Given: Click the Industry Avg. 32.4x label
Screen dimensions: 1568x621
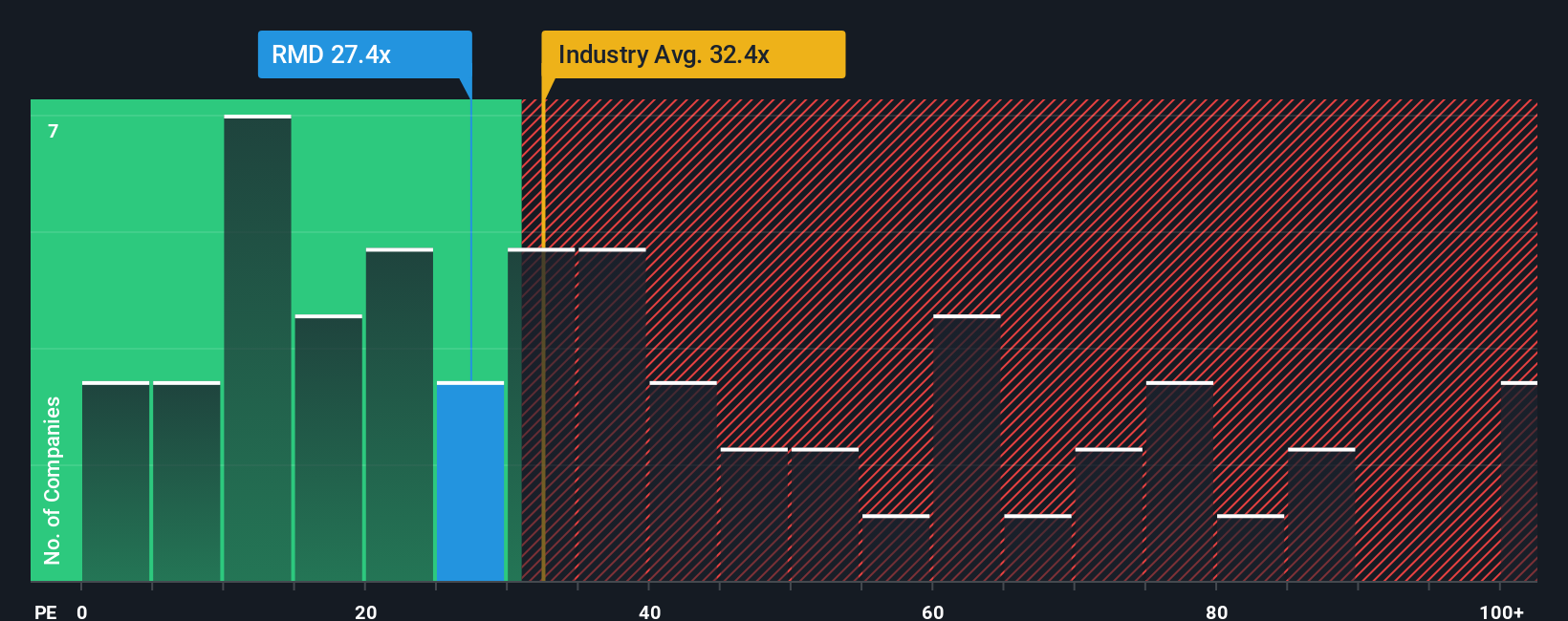Looking at the screenshot, I should point(693,54).
